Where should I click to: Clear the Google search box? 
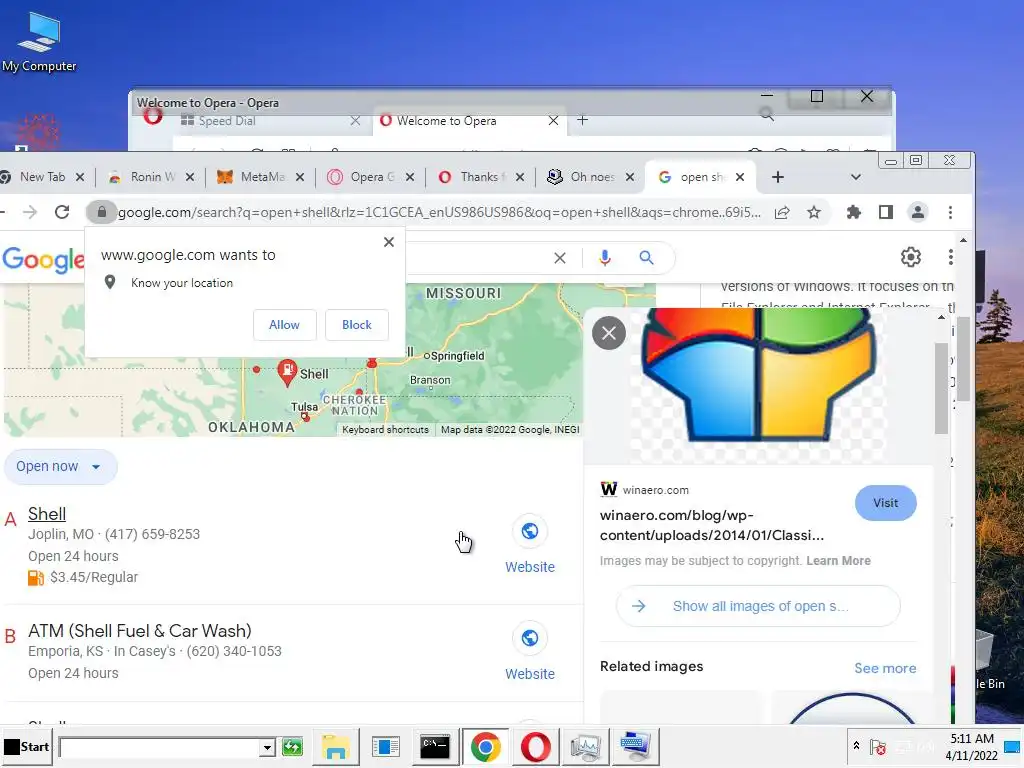point(560,258)
